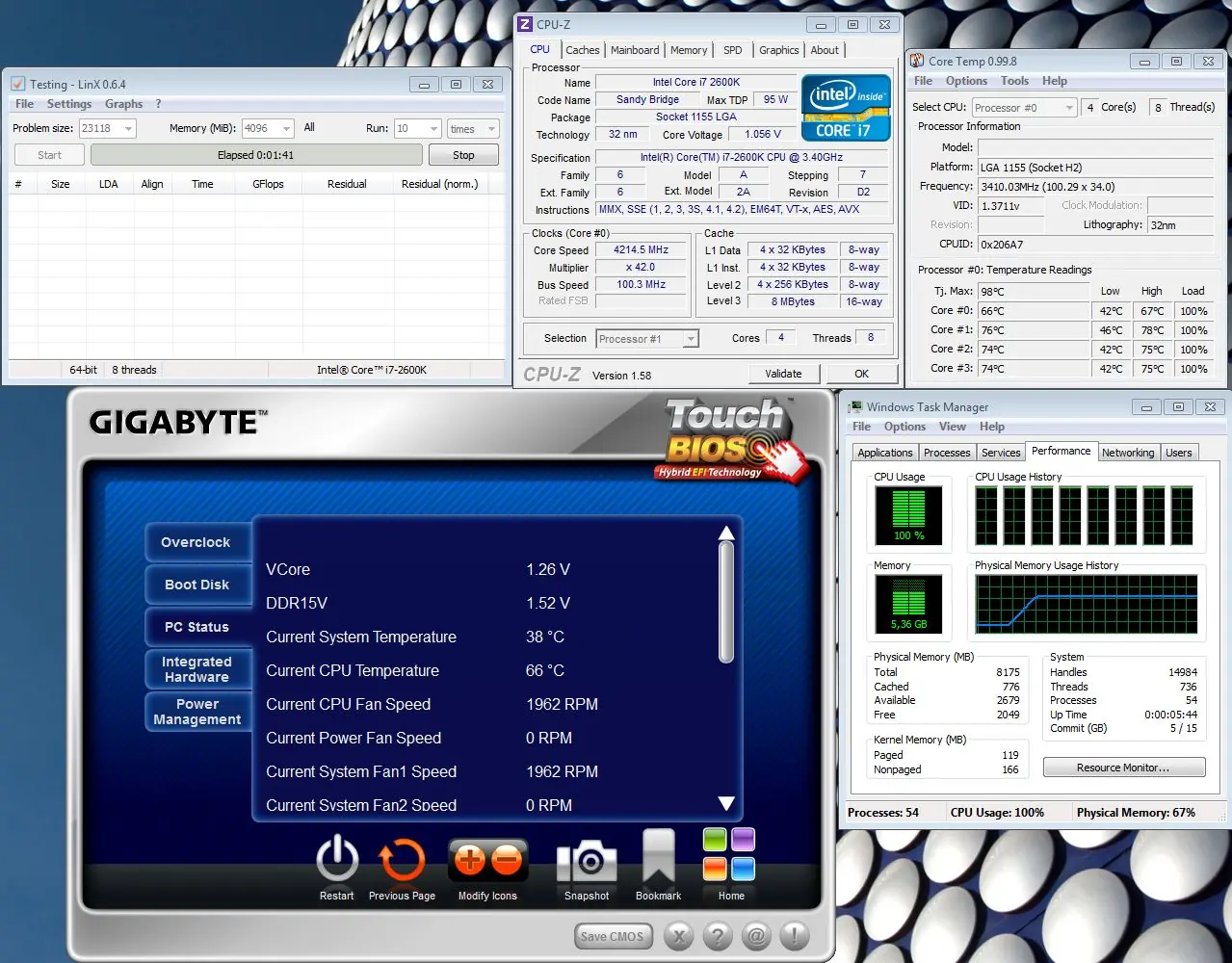Screen dimensions: 1232x963
Task: Open CPU-Z processor Selection dropdown
Action: (690, 339)
